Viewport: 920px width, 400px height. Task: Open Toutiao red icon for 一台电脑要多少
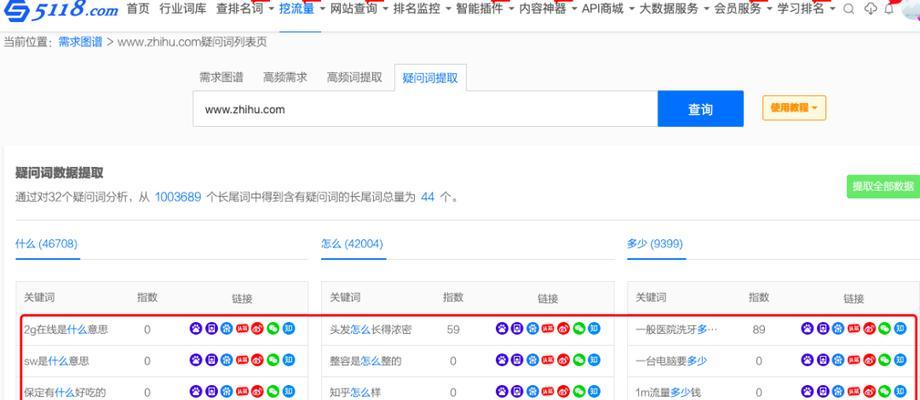(x=854, y=360)
